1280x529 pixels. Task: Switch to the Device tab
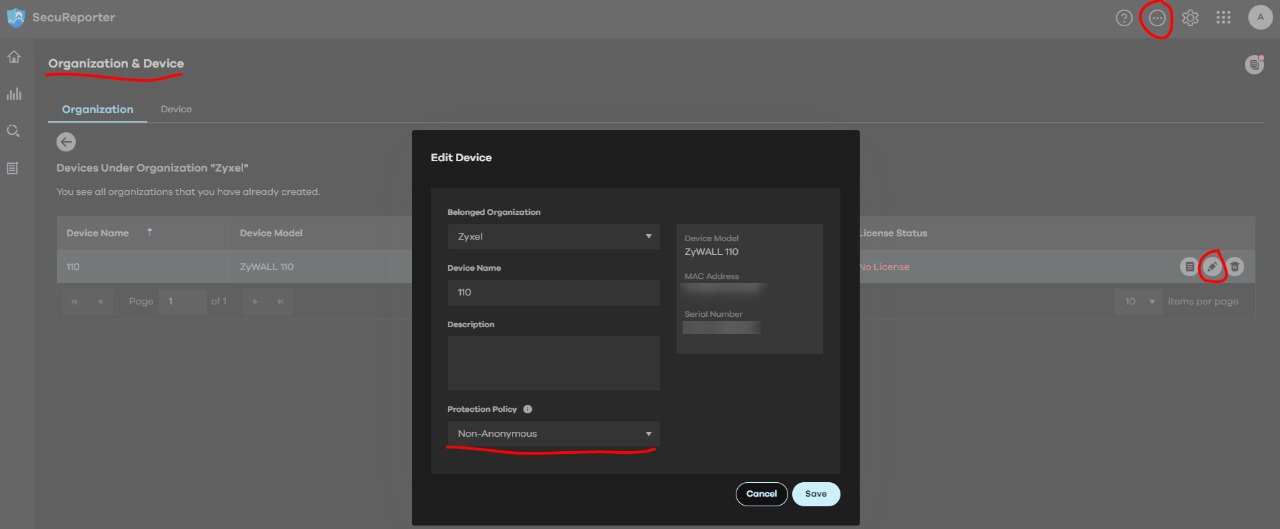point(176,109)
